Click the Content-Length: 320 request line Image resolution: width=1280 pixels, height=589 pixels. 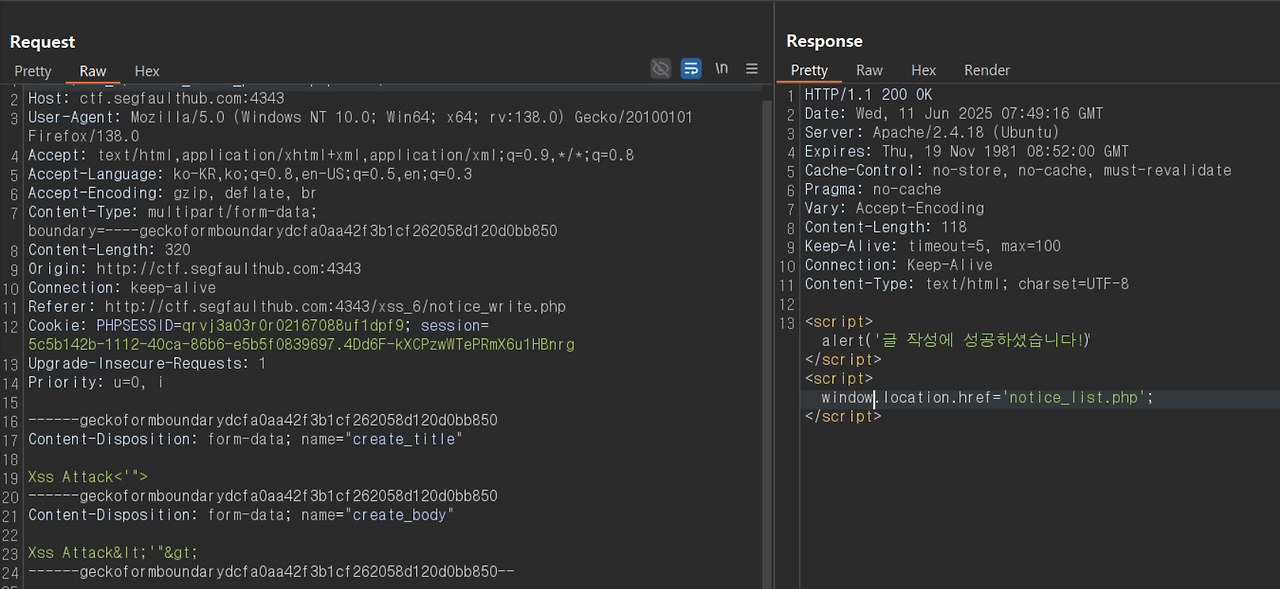tap(109, 250)
